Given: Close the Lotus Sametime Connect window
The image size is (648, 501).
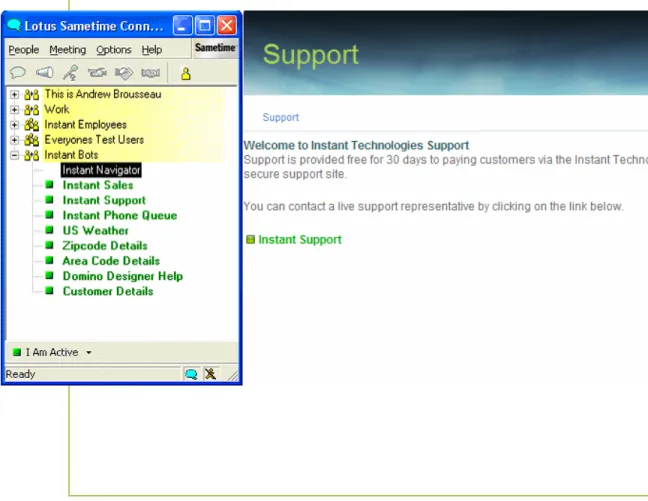Looking at the screenshot, I should pyautogui.click(x=227, y=26).
